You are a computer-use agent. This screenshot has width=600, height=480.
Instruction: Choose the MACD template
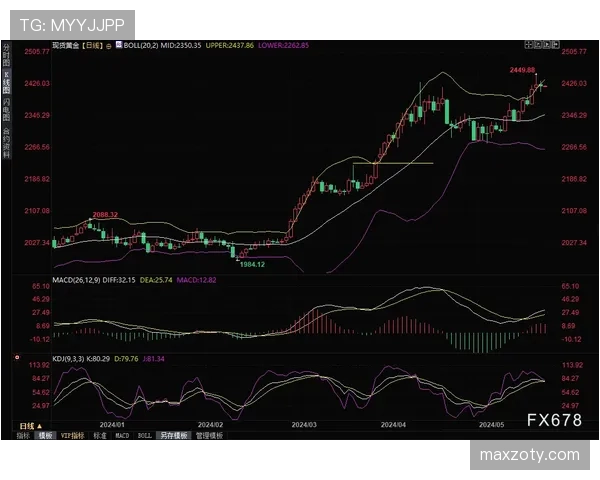click(122, 436)
